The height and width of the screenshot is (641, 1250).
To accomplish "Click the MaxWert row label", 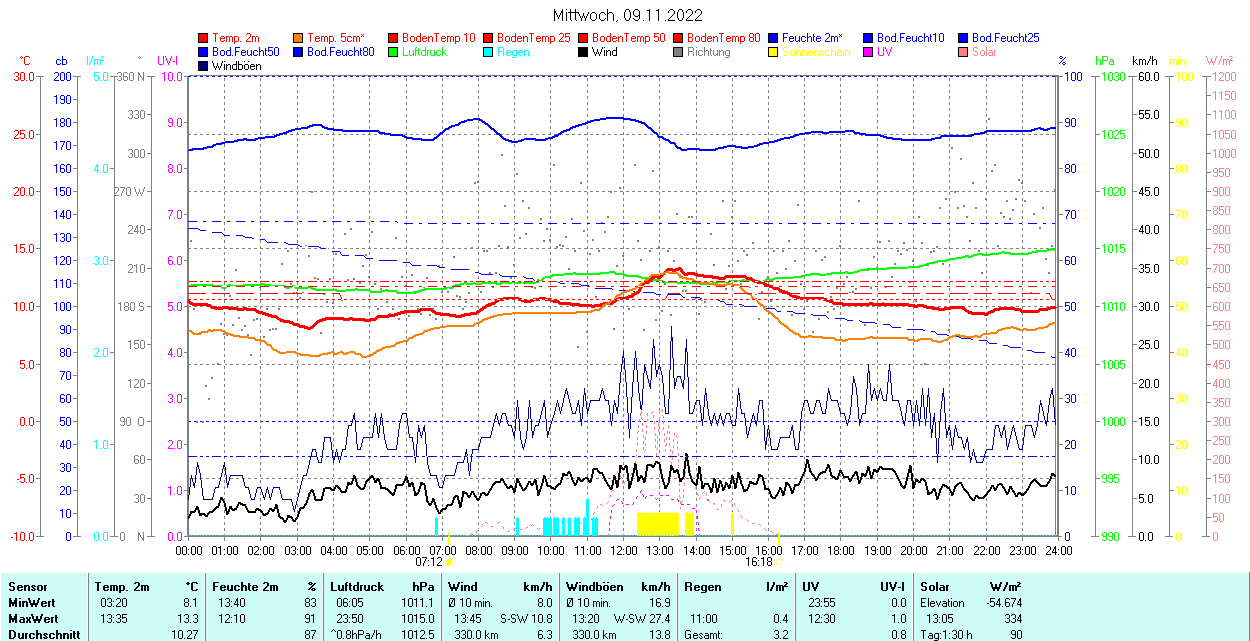I will tap(33, 619).
